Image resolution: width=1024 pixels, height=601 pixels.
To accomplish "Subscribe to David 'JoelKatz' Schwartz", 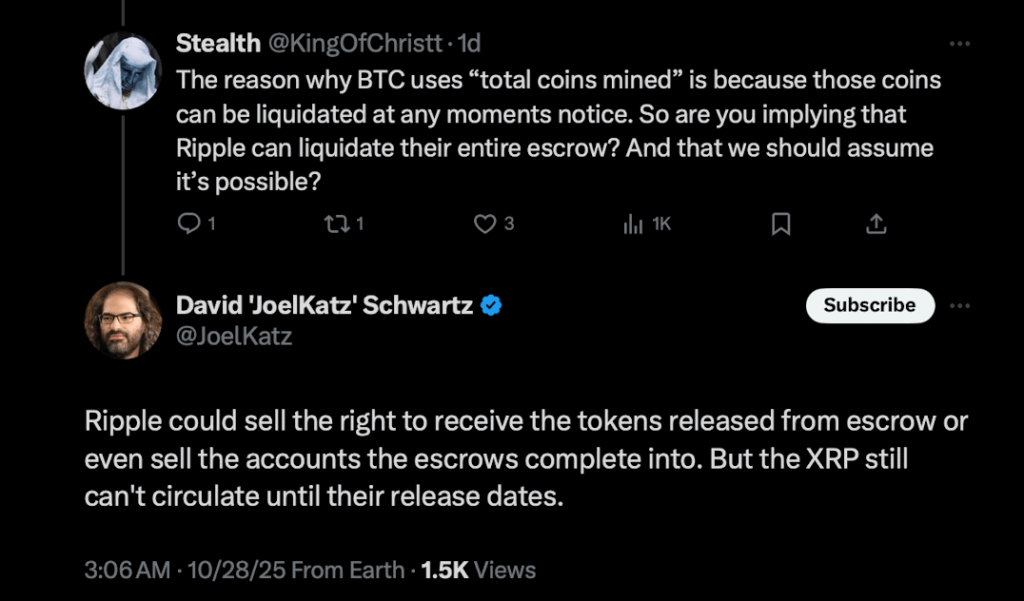I will (869, 305).
